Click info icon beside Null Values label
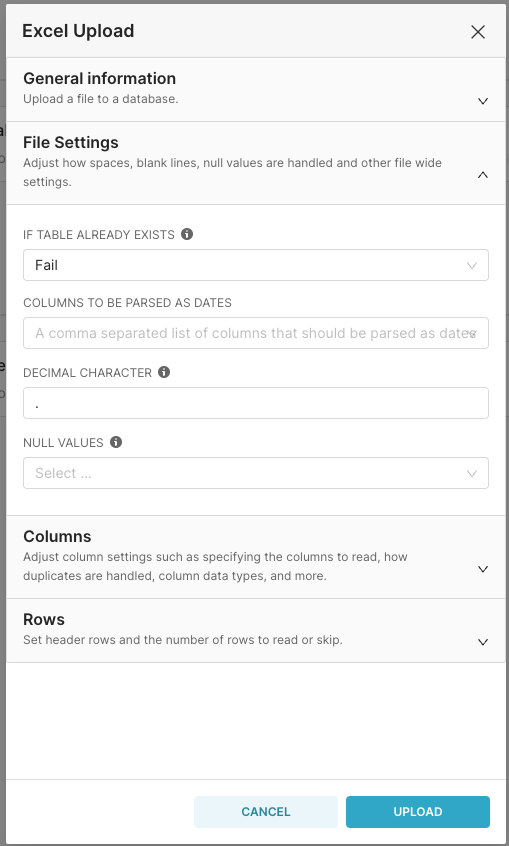The height and width of the screenshot is (846, 509). (x=116, y=442)
